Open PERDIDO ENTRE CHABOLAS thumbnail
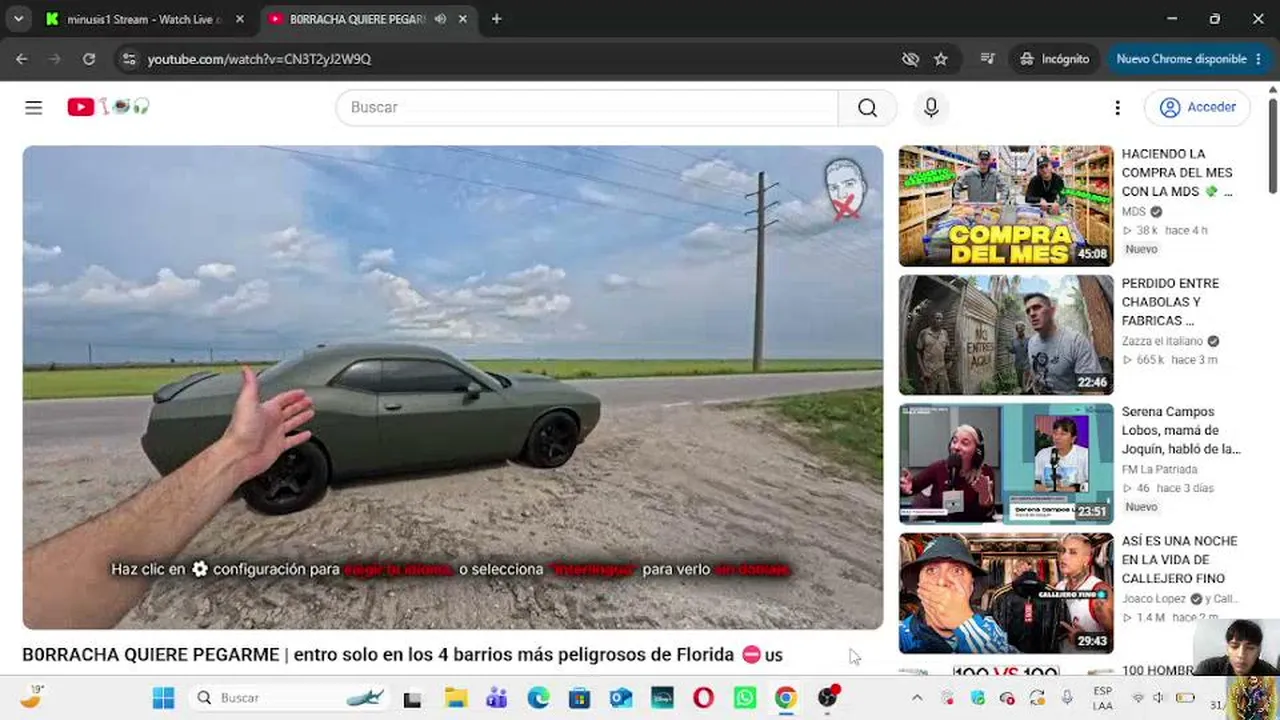The height and width of the screenshot is (720, 1280). [x=1006, y=335]
